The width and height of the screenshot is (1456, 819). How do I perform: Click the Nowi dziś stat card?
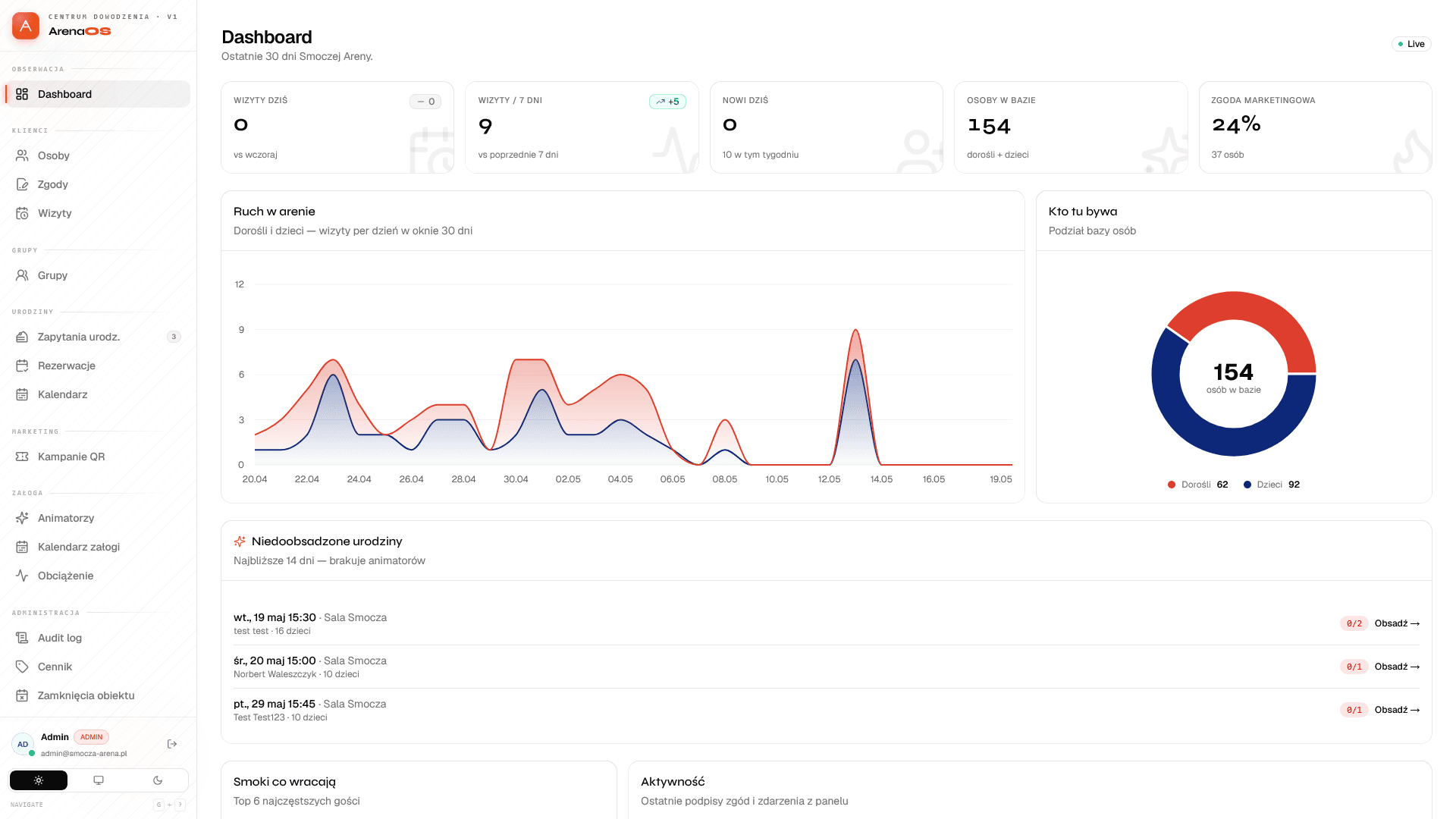[x=827, y=127]
